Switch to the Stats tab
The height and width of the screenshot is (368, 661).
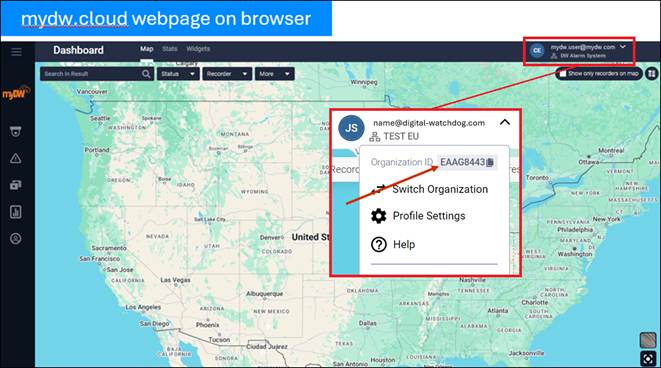coord(170,49)
